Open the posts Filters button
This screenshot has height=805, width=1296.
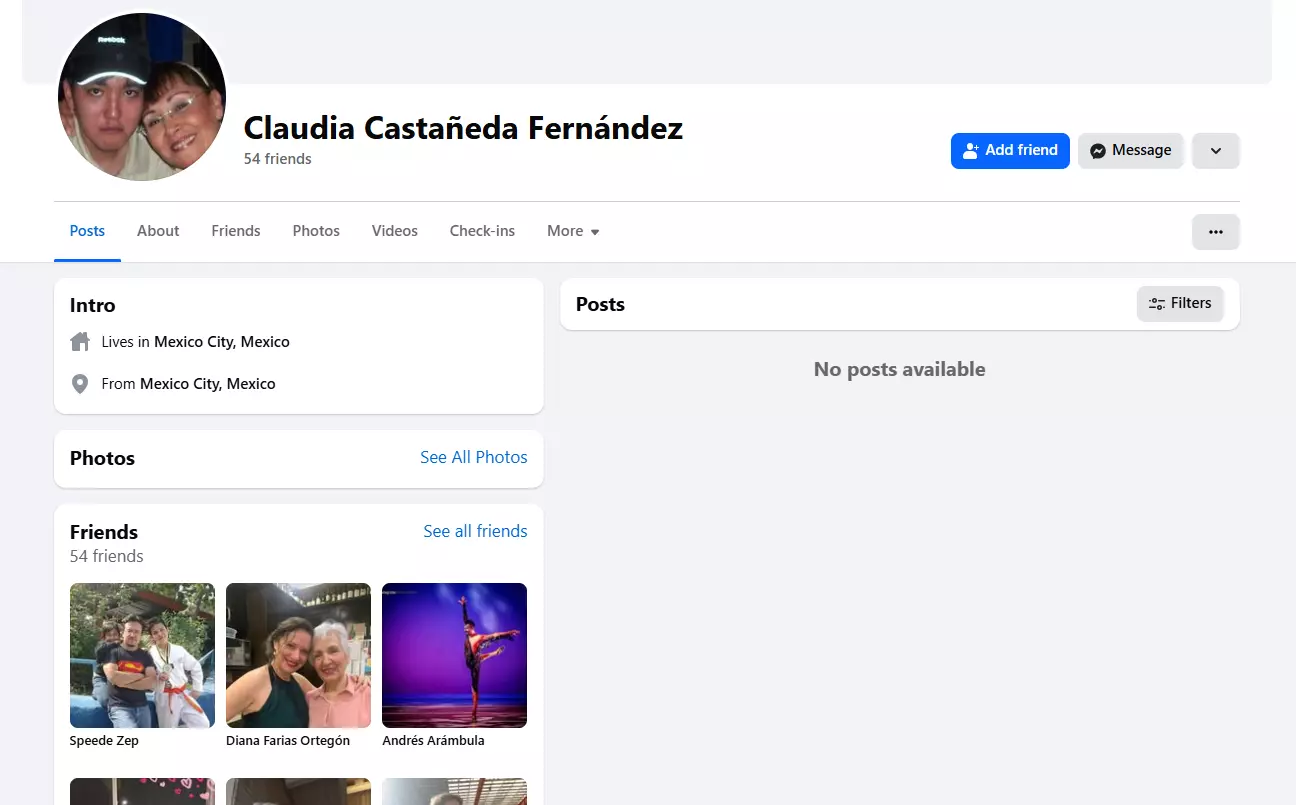(x=1180, y=303)
